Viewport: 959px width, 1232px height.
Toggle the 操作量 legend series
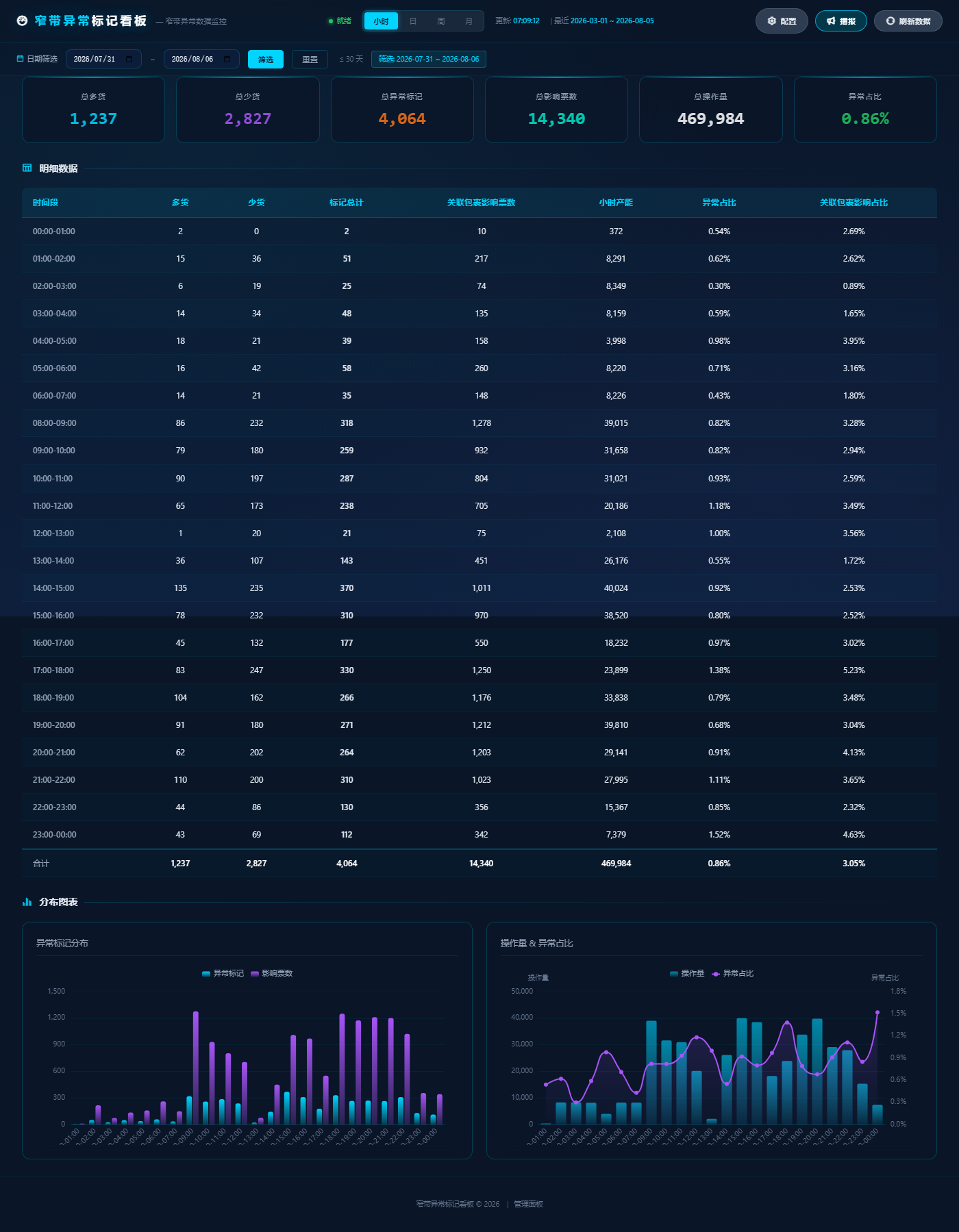pos(687,973)
